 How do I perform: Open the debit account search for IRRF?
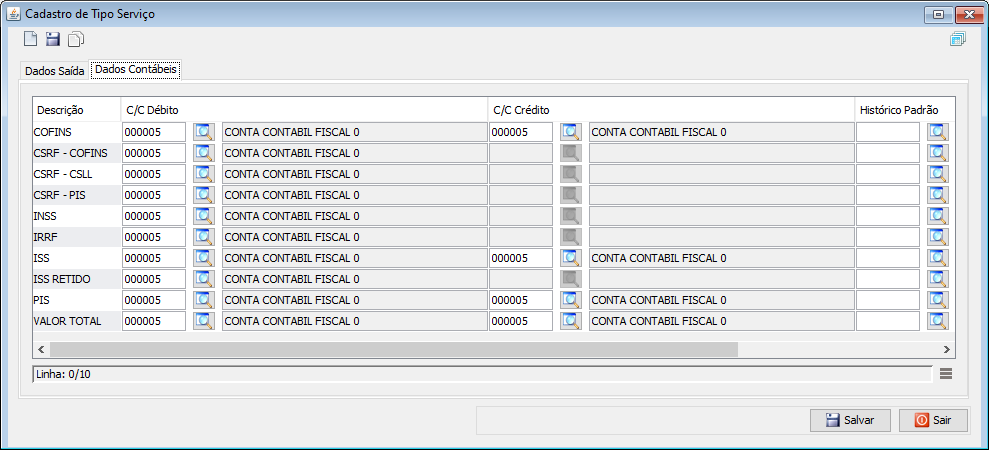tap(204, 237)
